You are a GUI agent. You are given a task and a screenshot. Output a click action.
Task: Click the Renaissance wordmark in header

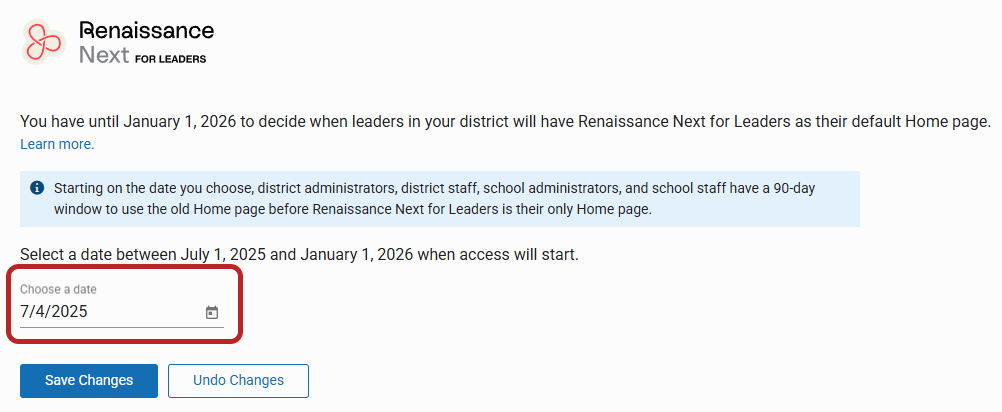(x=146, y=30)
